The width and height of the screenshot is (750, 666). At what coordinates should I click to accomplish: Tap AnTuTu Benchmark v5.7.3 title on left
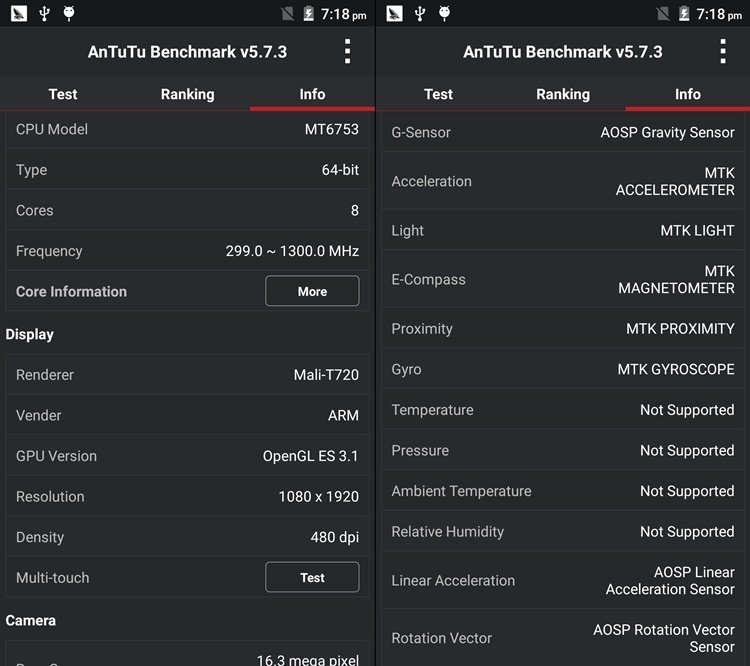pos(188,52)
